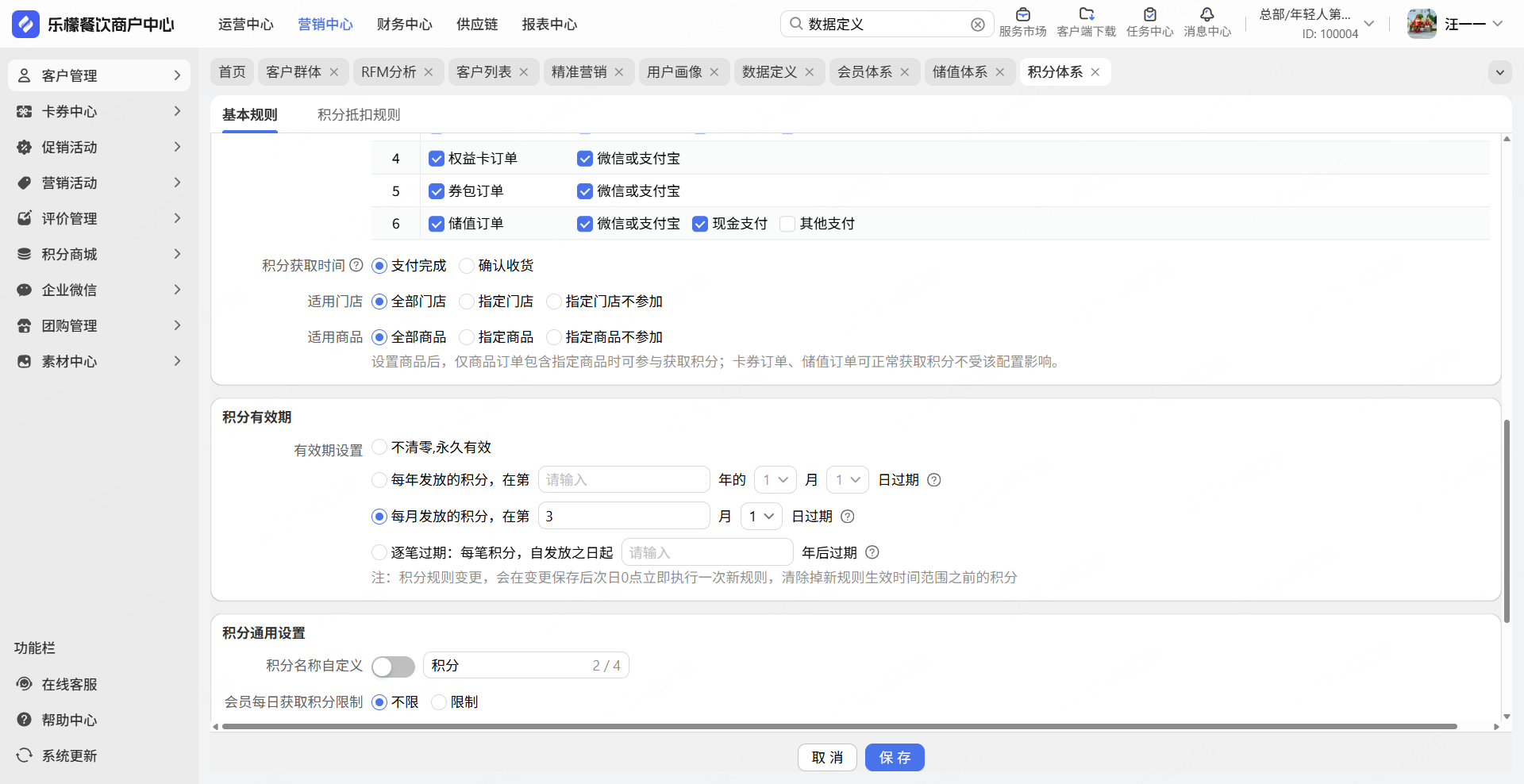Expand the tab list dropdown arrow

[x=1499, y=72]
